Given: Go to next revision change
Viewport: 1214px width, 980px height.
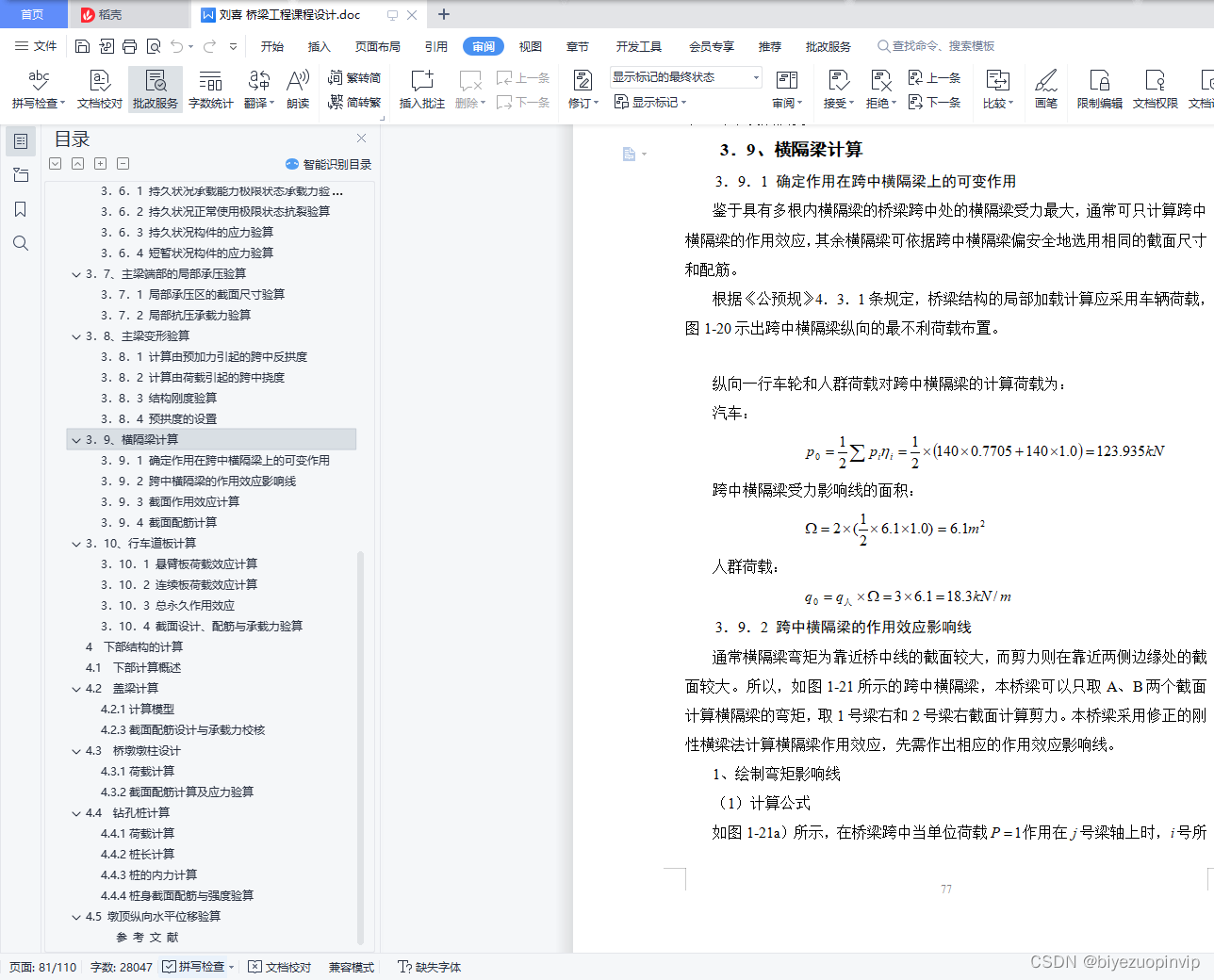Looking at the screenshot, I should click(x=934, y=102).
